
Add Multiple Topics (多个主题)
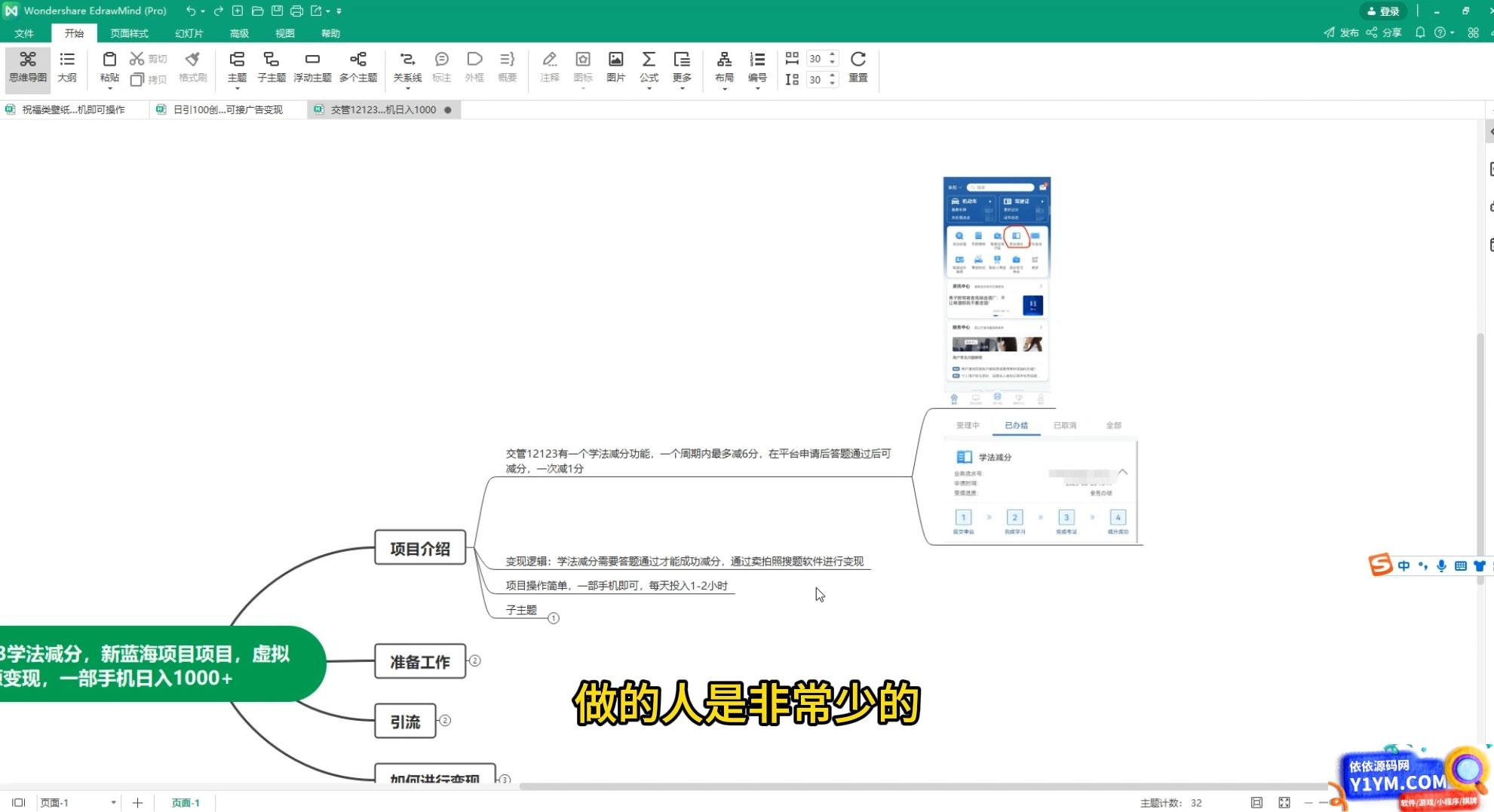[358, 67]
